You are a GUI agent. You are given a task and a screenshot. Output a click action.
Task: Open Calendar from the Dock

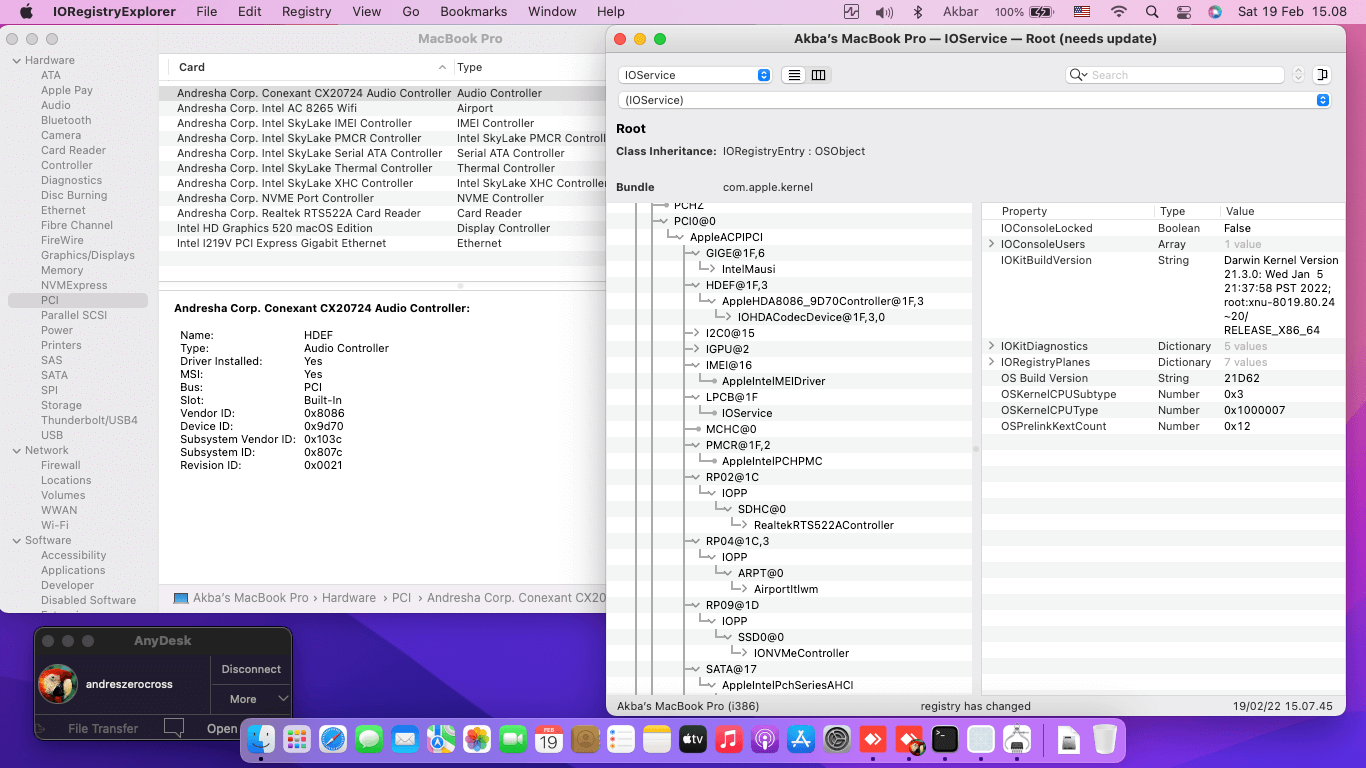click(548, 739)
